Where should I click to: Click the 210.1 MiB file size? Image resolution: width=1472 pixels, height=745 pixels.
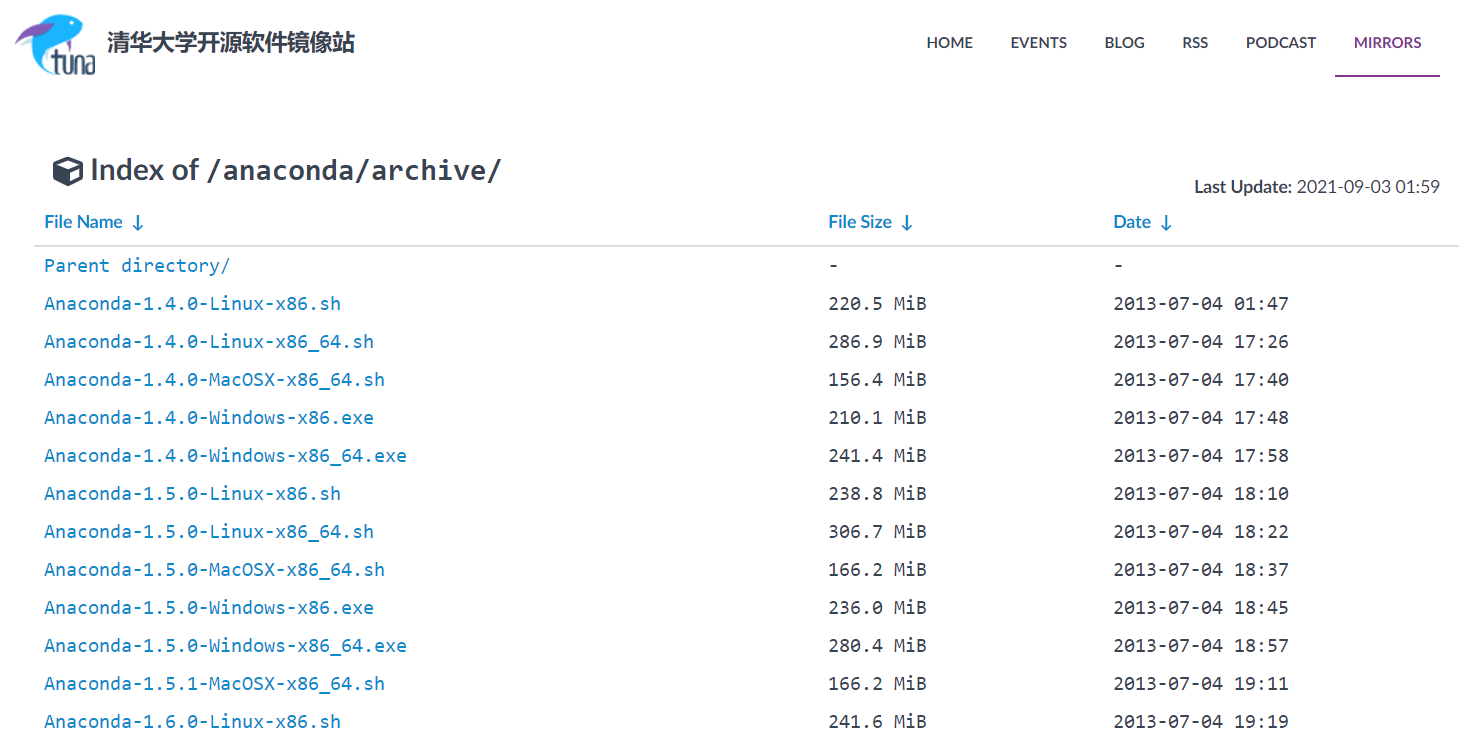[877, 417]
